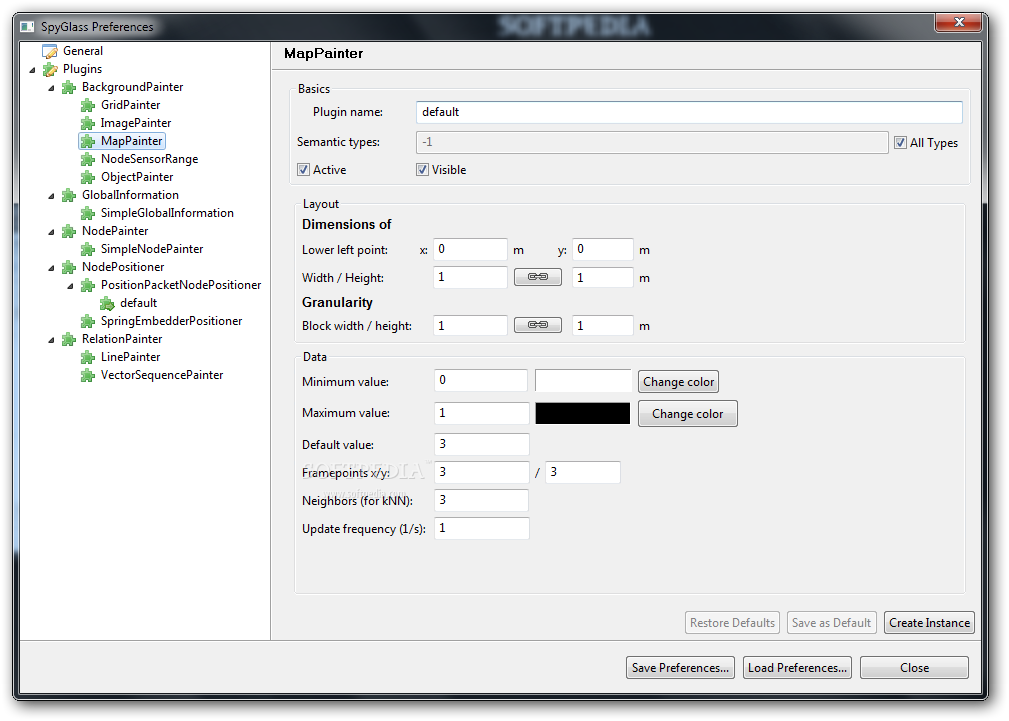Click the NodePainter plugin icon

tap(69, 231)
